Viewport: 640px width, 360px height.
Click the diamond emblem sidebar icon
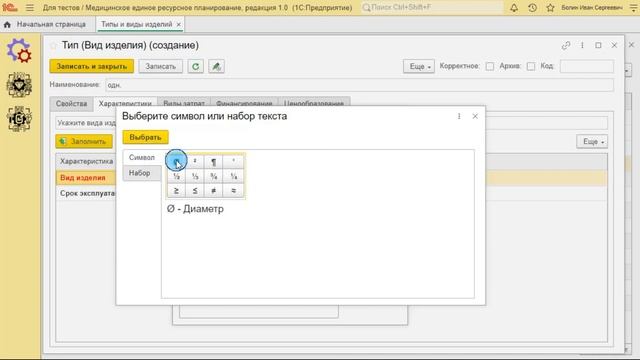tap(19, 84)
